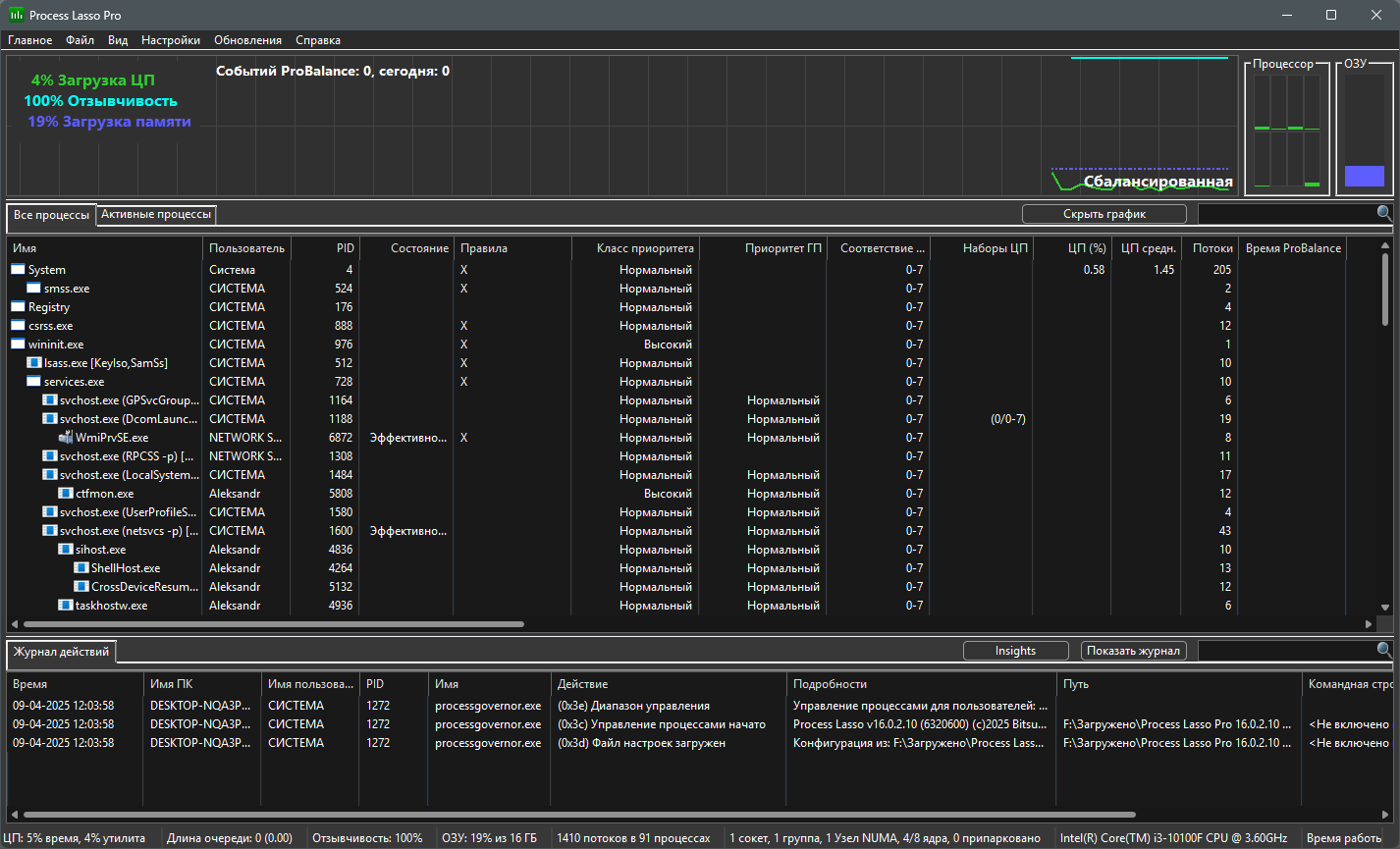Sort by Класс приоритета column header
The width and height of the screenshot is (1400, 849).
[x=634, y=248]
